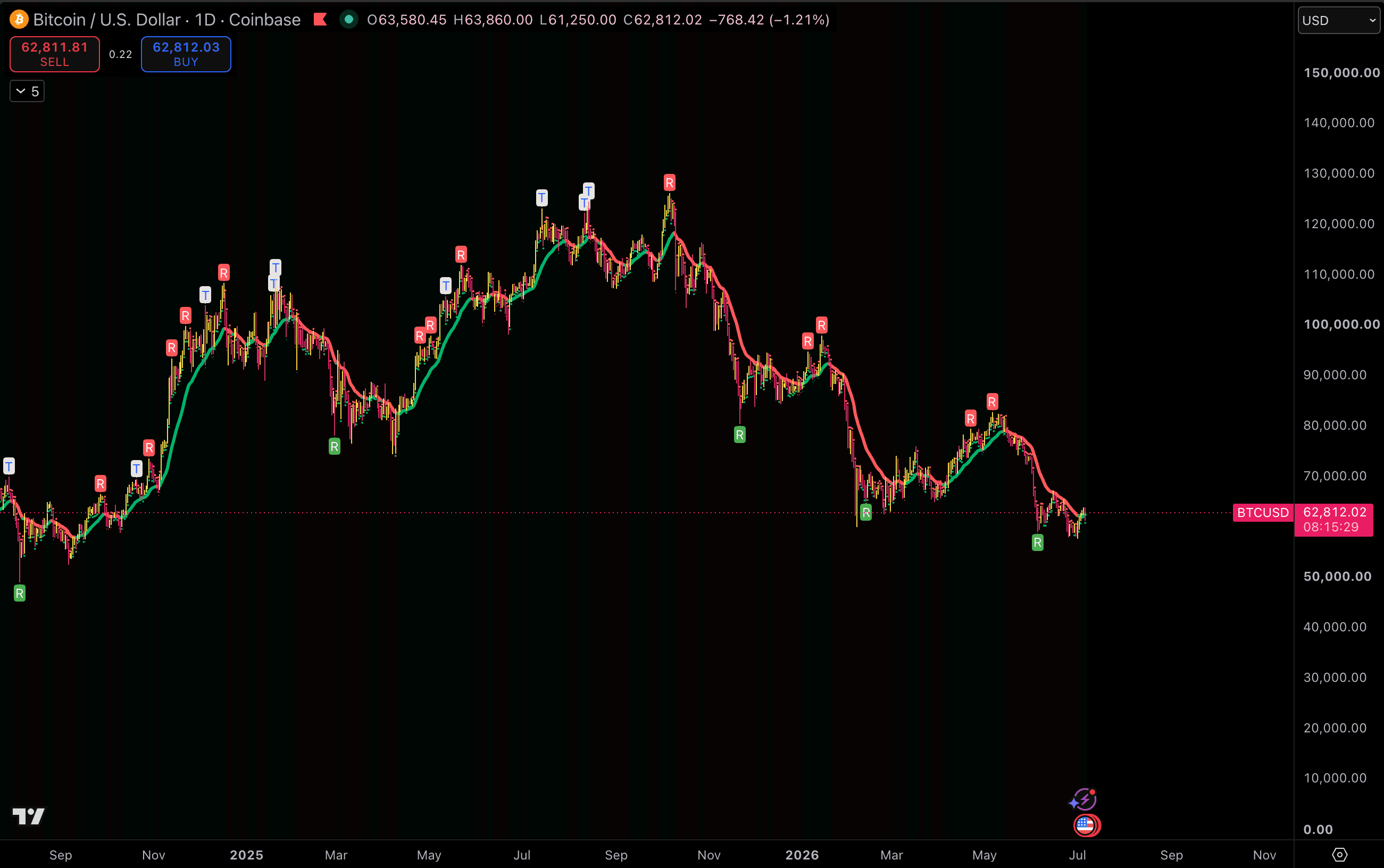Screen dimensions: 1384x868
Task: Click the Bitcoin / U.S. Dollar symbol title
Action: (x=107, y=20)
